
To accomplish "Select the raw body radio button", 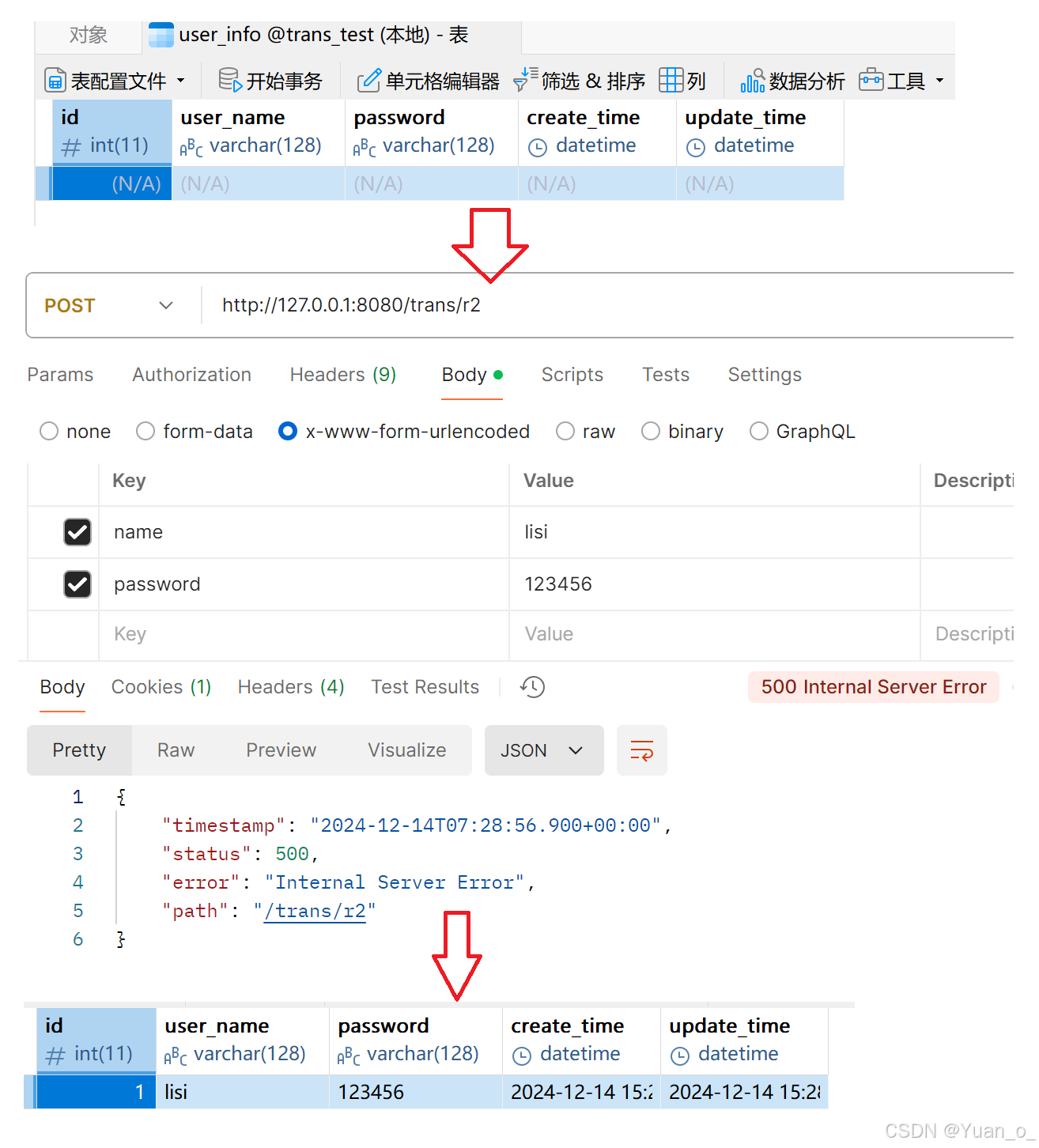I will pos(565,431).
